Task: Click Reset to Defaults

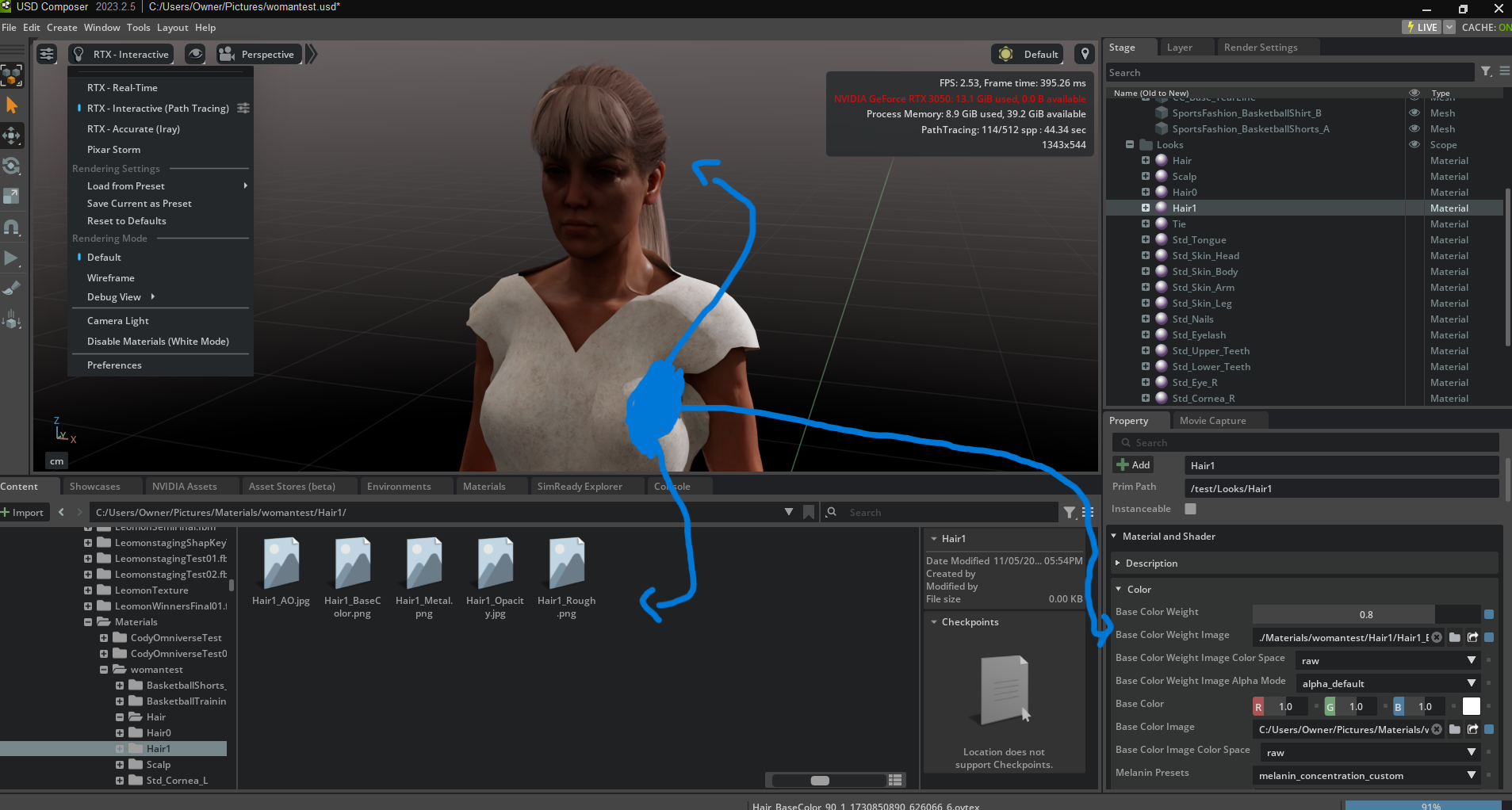Action: pyautogui.click(x=127, y=220)
